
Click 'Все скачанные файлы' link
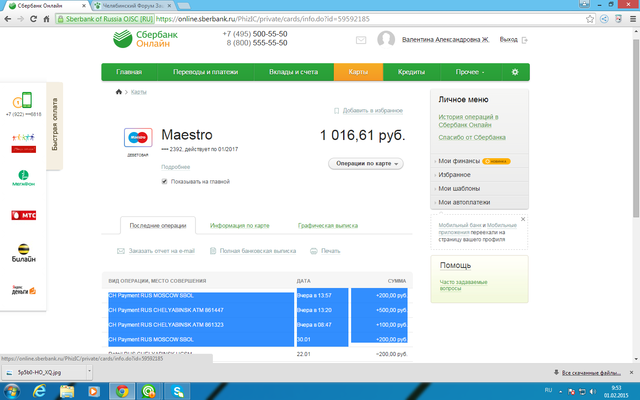591,373
